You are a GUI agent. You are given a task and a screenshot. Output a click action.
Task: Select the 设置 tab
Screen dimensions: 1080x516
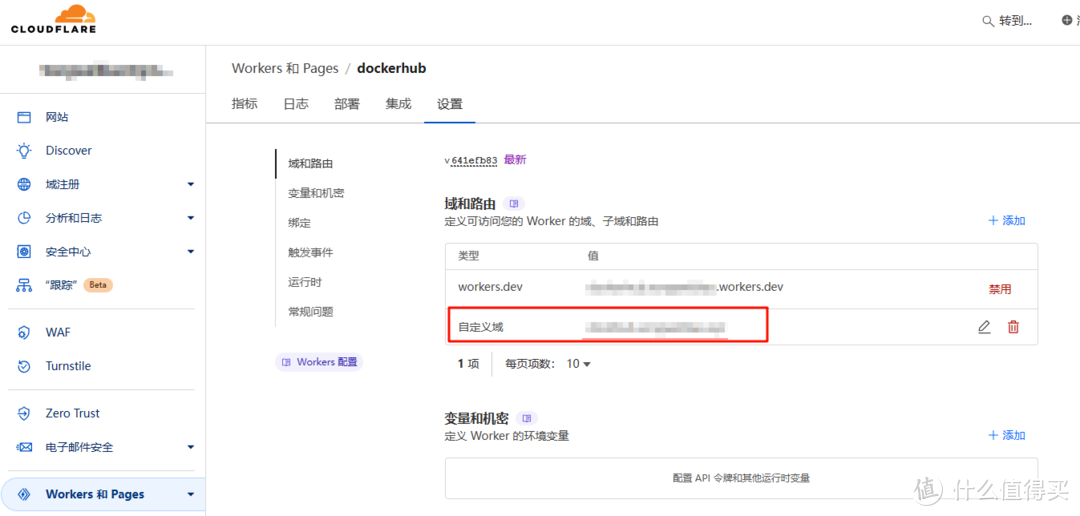pos(450,104)
